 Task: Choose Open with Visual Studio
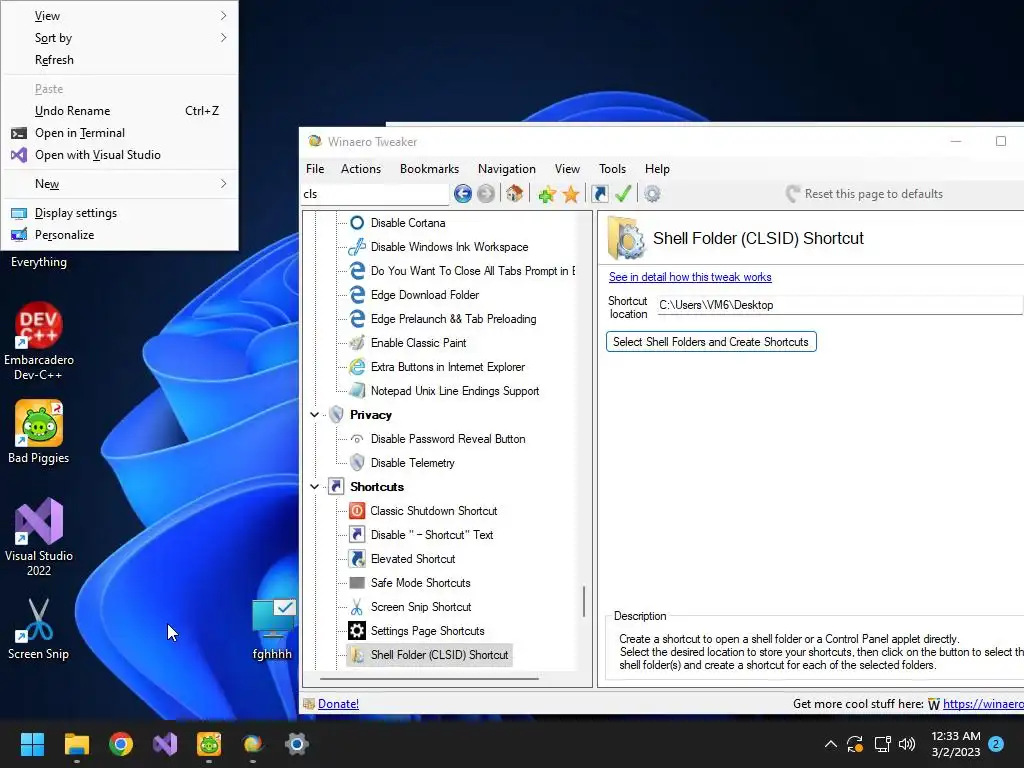click(x=120, y=155)
